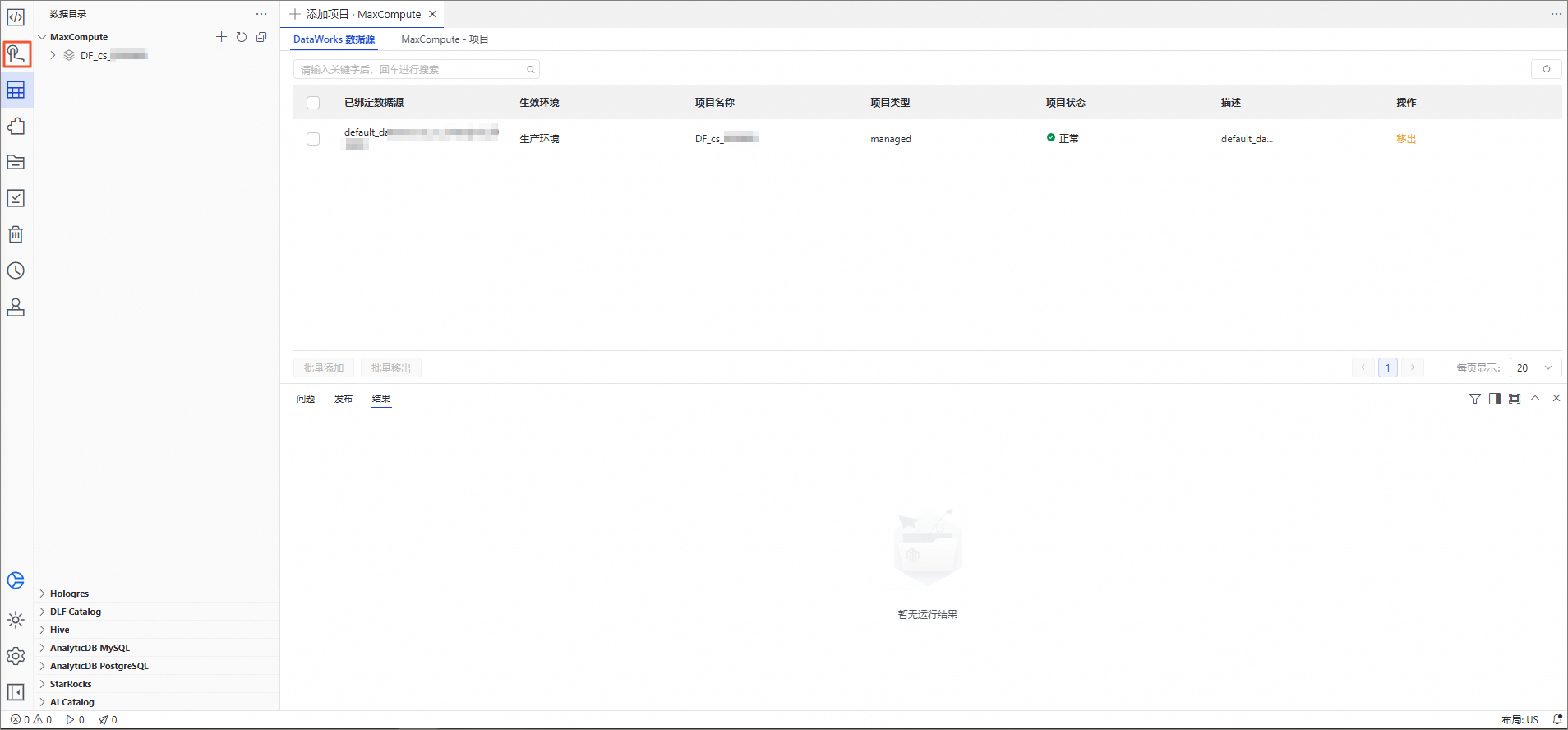
Task: Expand the AI Catalog section
Action: pyautogui.click(x=42, y=702)
